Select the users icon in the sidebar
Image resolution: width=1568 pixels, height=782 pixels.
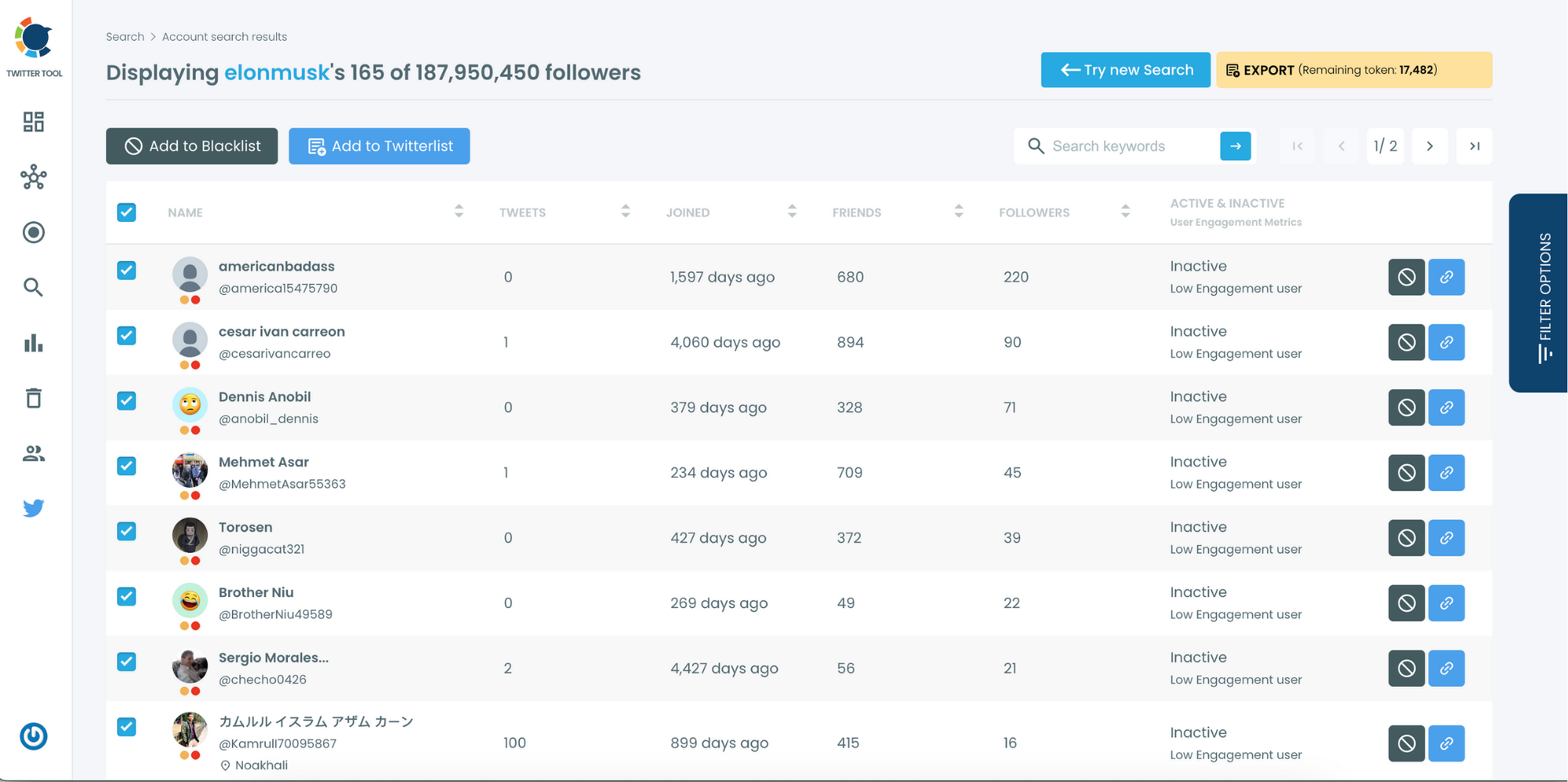pos(34,453)
